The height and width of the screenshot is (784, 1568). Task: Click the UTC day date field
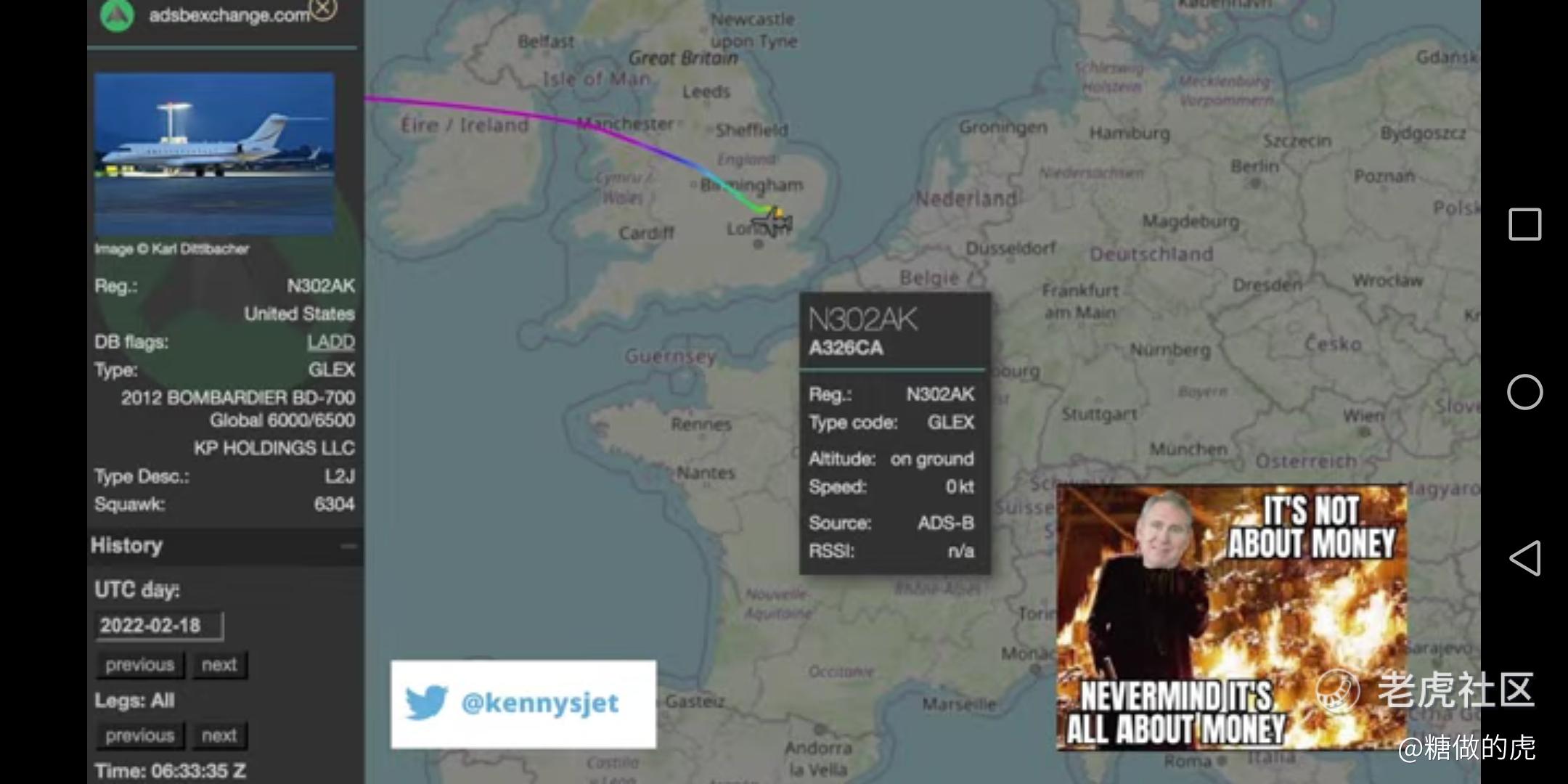[x=159, y=626]
